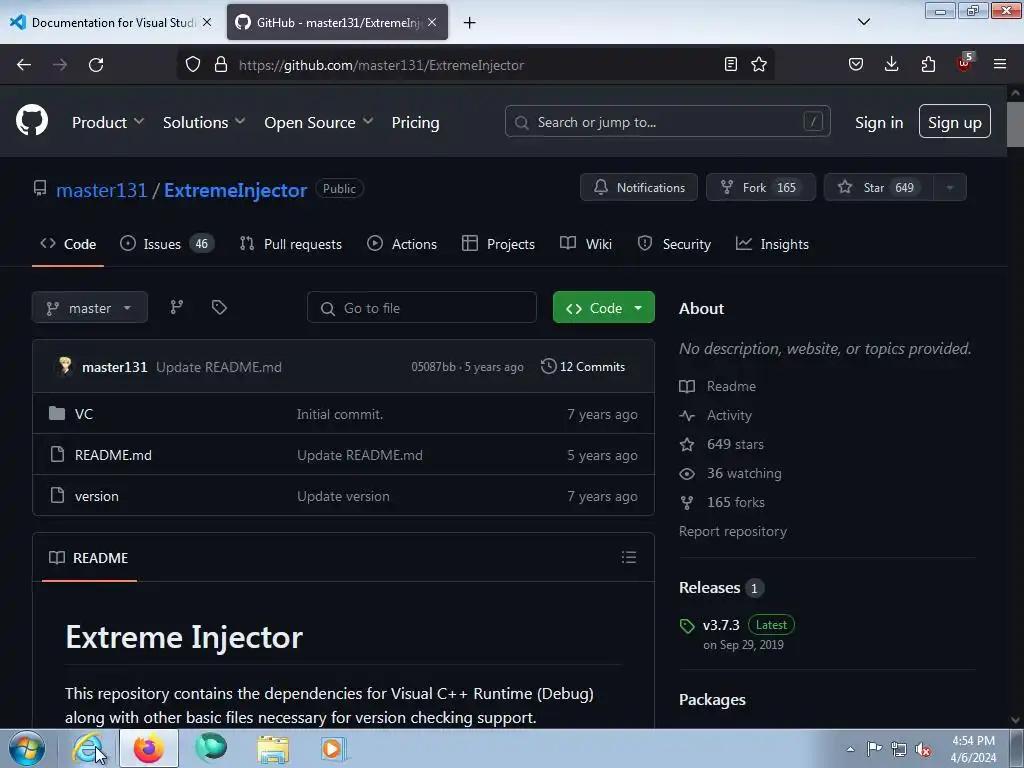
Task: Star the repository with Star button
Action: 879,187
